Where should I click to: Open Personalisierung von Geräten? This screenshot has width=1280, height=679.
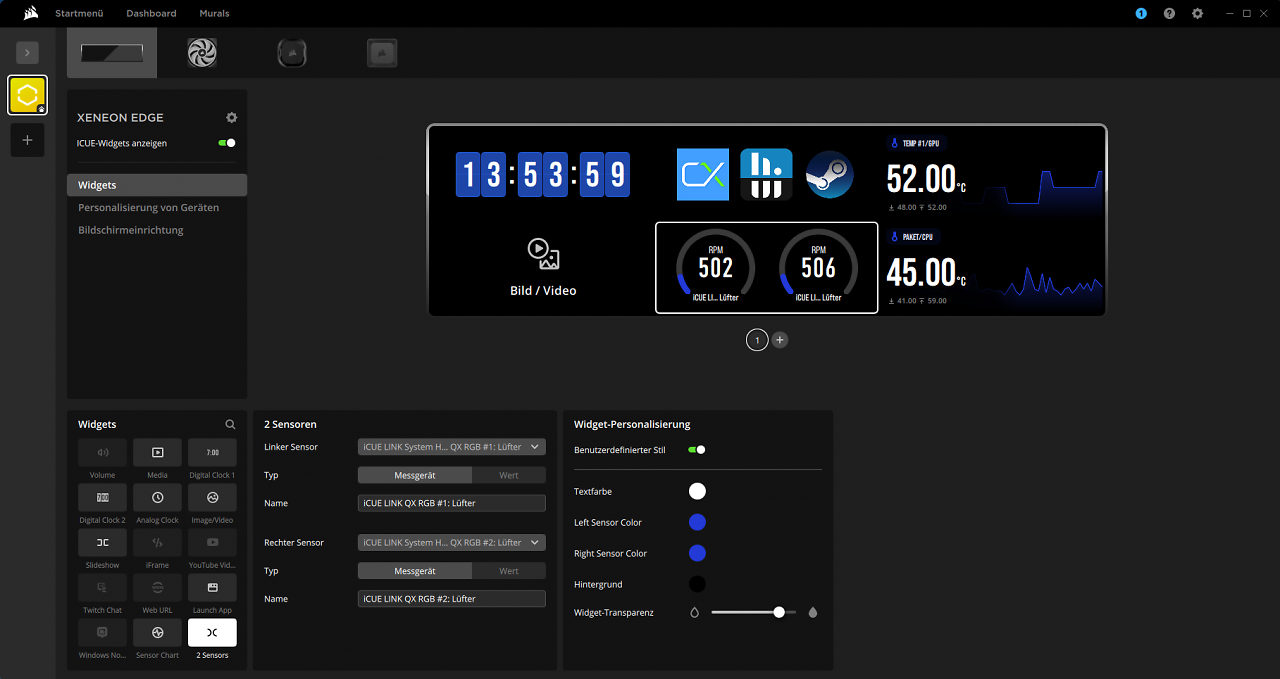click(149, 207)
